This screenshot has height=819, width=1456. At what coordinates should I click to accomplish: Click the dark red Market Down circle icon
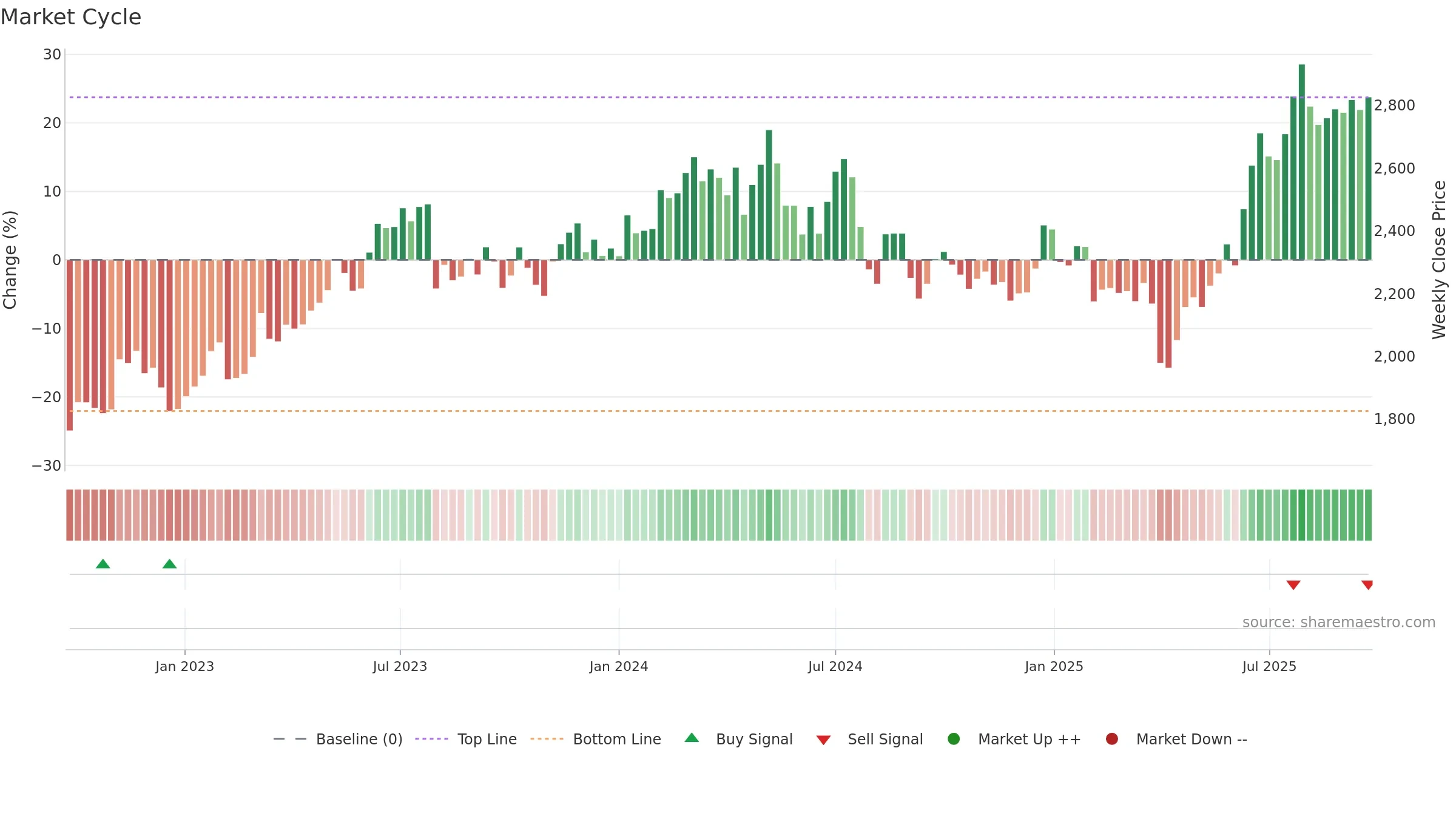[1112, 739]
